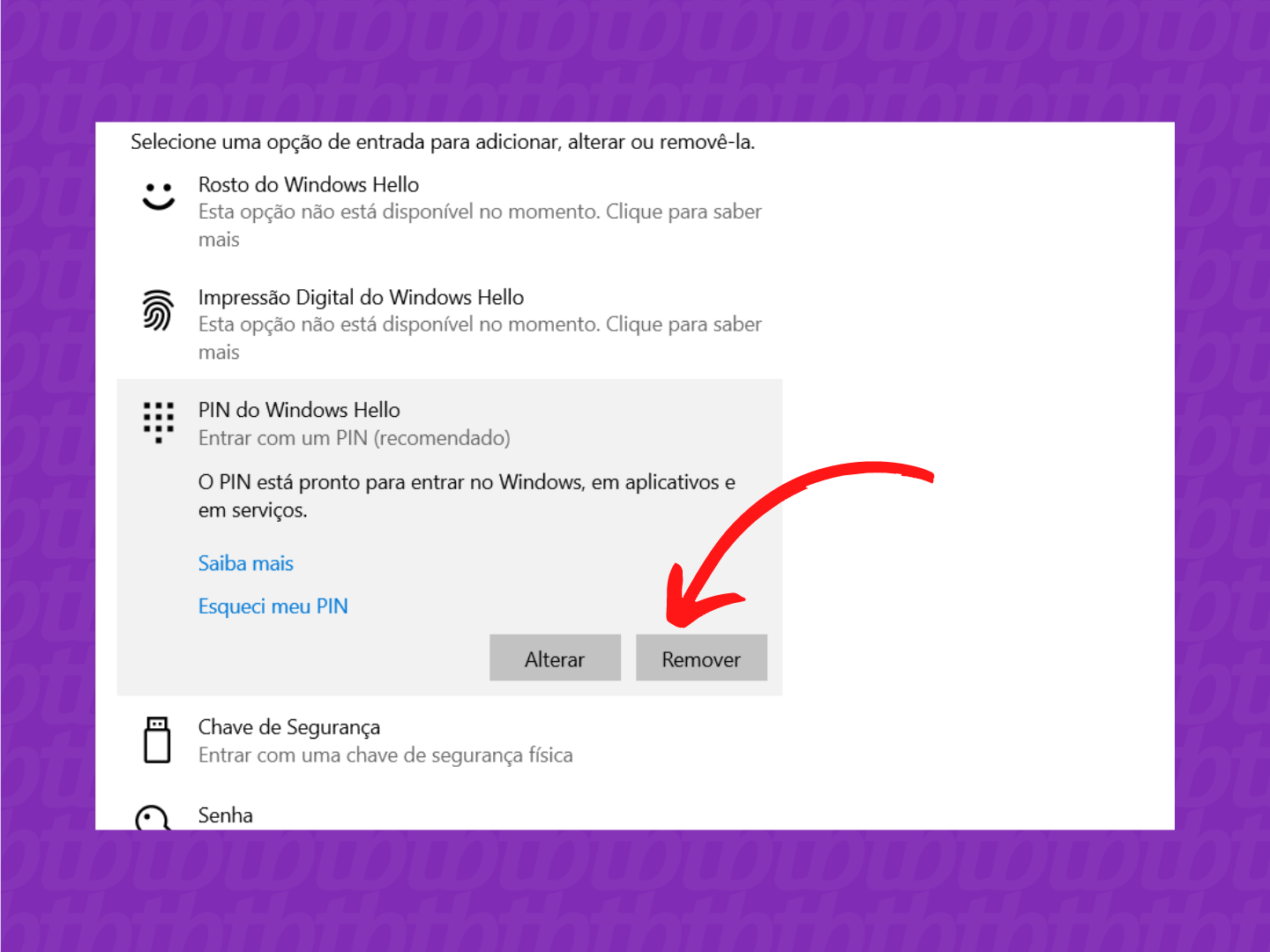Click the Windows Hello fingerprint icon
The image size is (1270, 952).
point(157,310)
